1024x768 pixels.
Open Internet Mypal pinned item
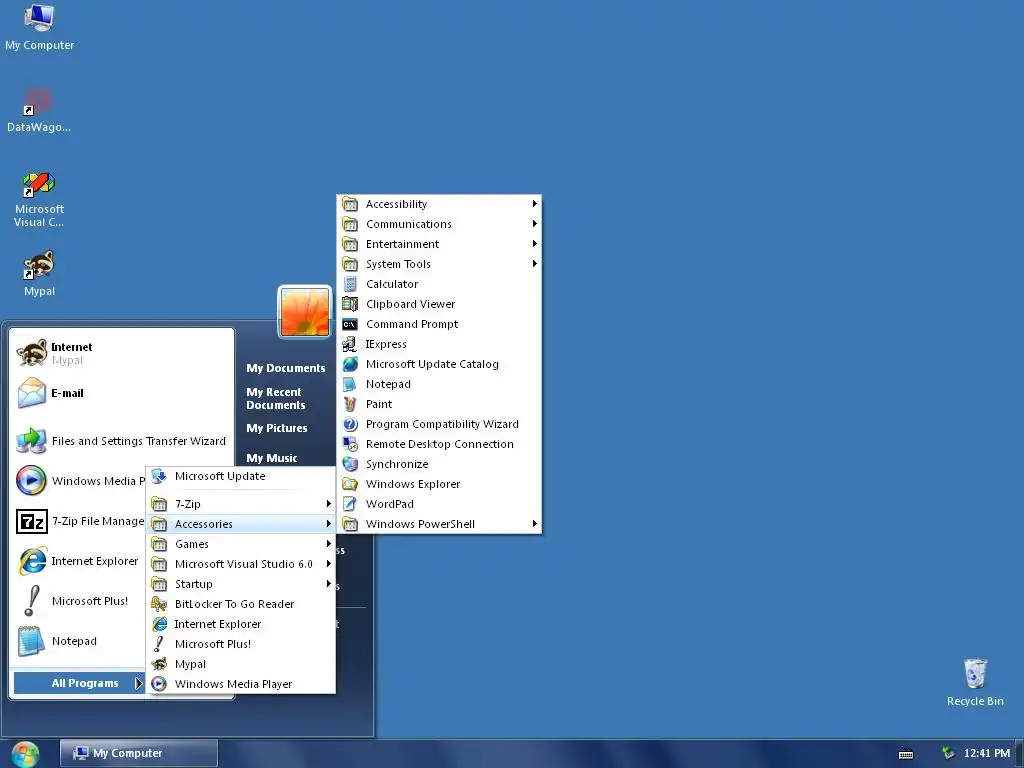(121, 353)
